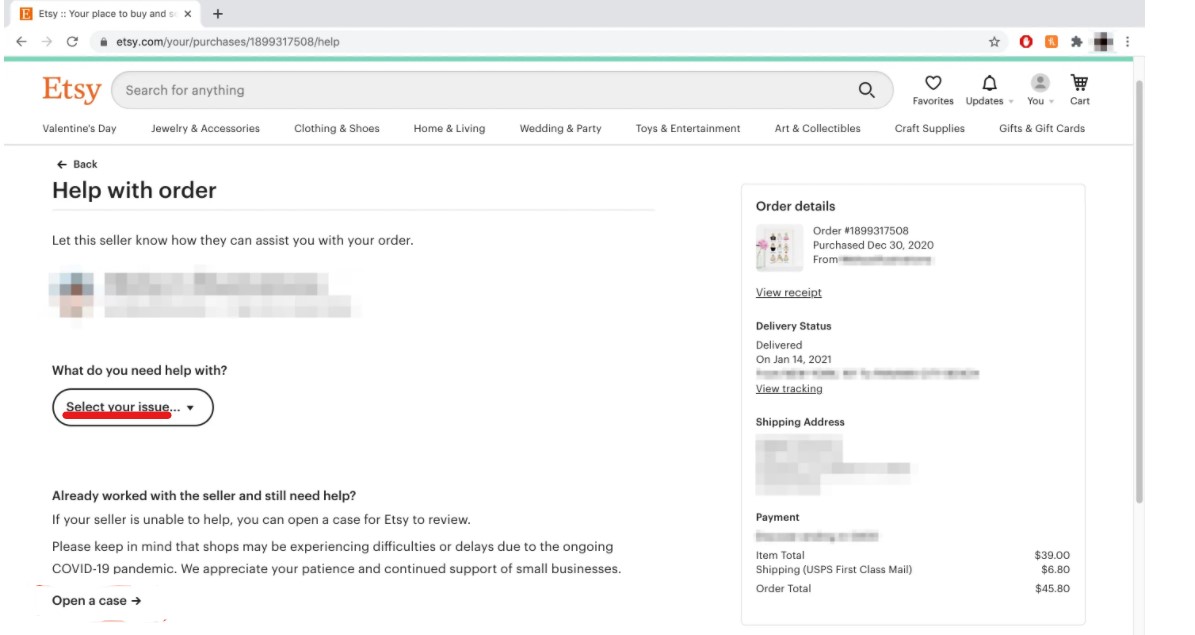Screen dimensions: 1195x635
Task: Open Wedding & Party category
Action: (x=560, y=128)
